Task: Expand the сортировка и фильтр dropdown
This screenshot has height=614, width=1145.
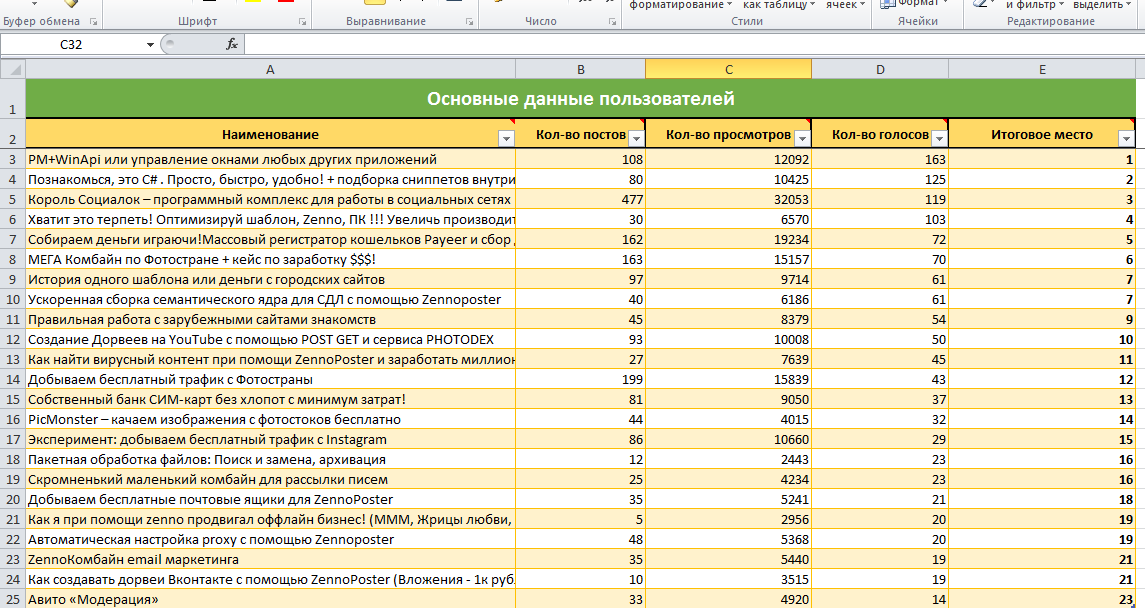Action: [1035, 5]
